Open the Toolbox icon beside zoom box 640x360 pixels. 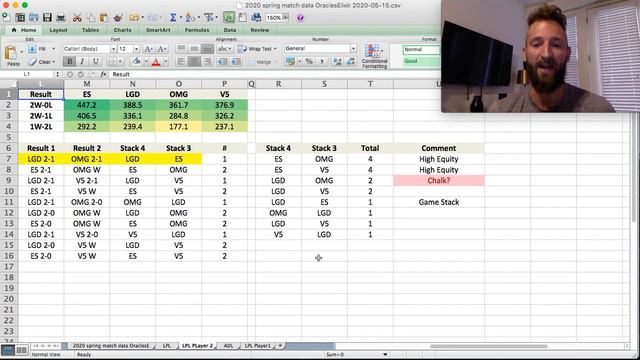(x=256, y=17)
